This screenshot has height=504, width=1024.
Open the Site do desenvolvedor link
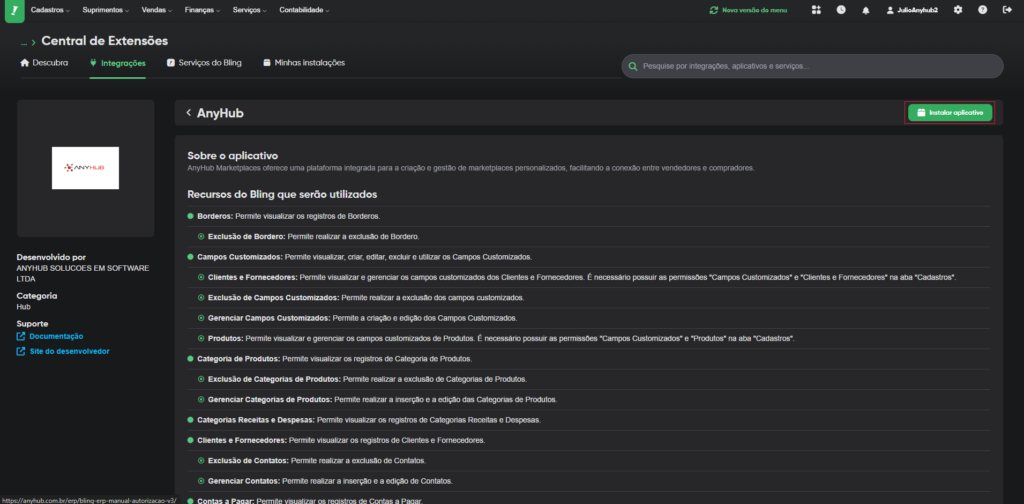pos(68,352)
